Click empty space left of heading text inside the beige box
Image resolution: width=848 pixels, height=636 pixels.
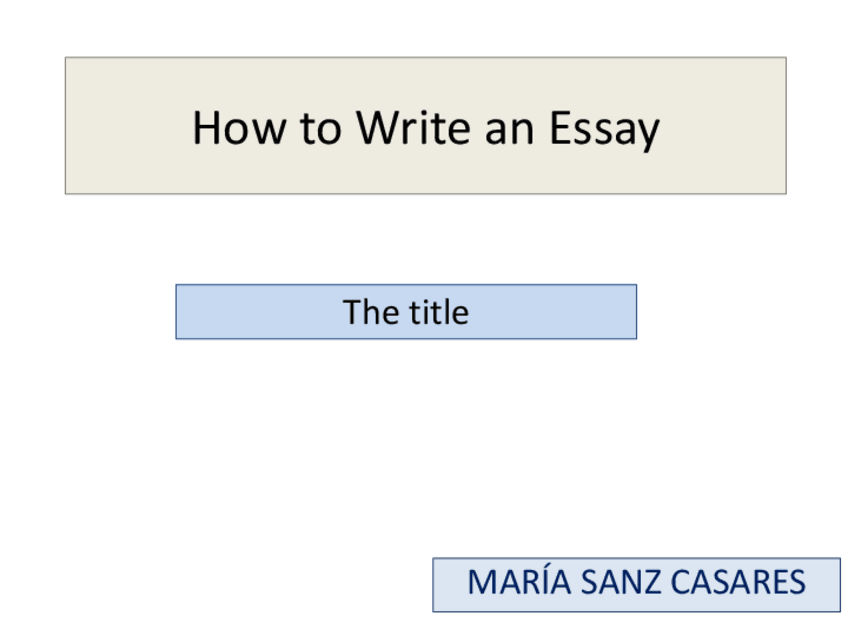pyautogui.click(x=125, y=125)
